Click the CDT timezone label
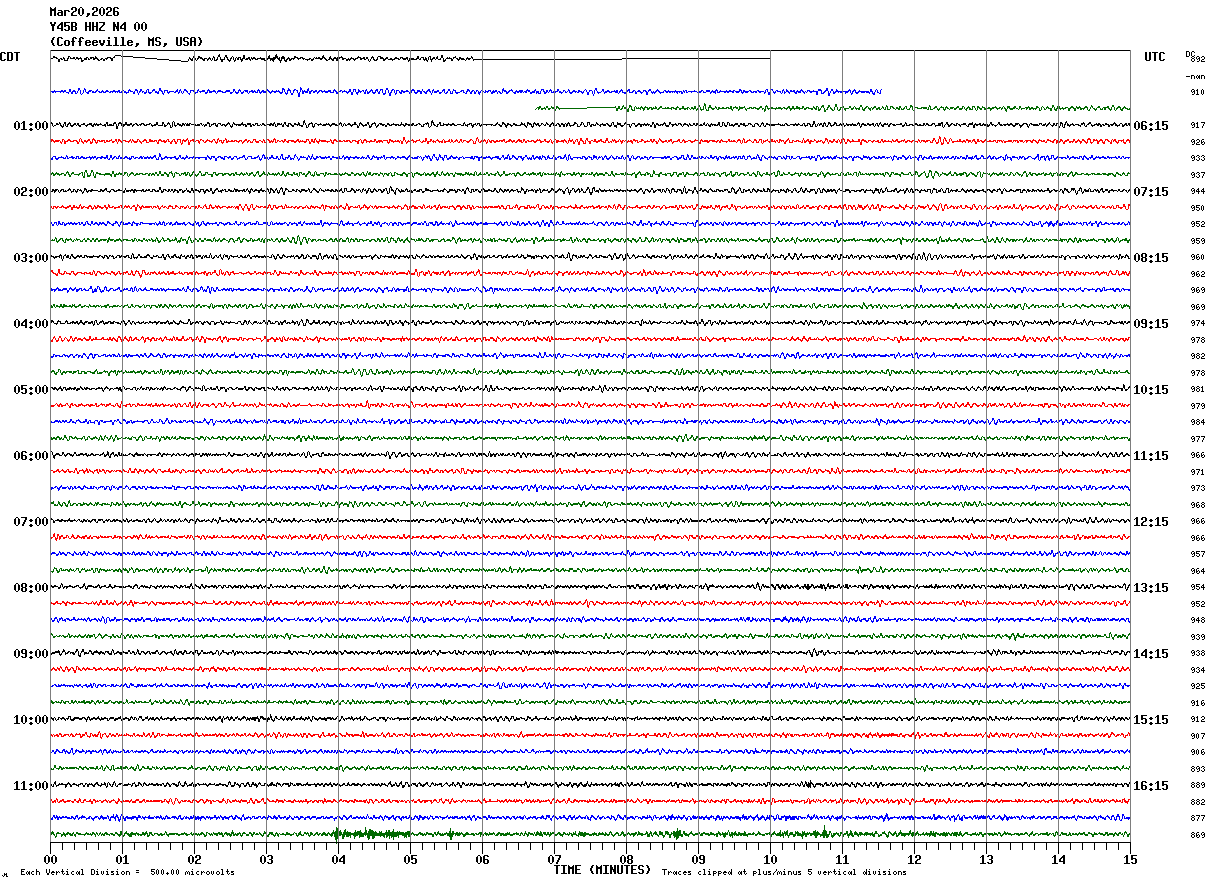This screenshot has height=886, width=1210. click(x=10, y=57)
